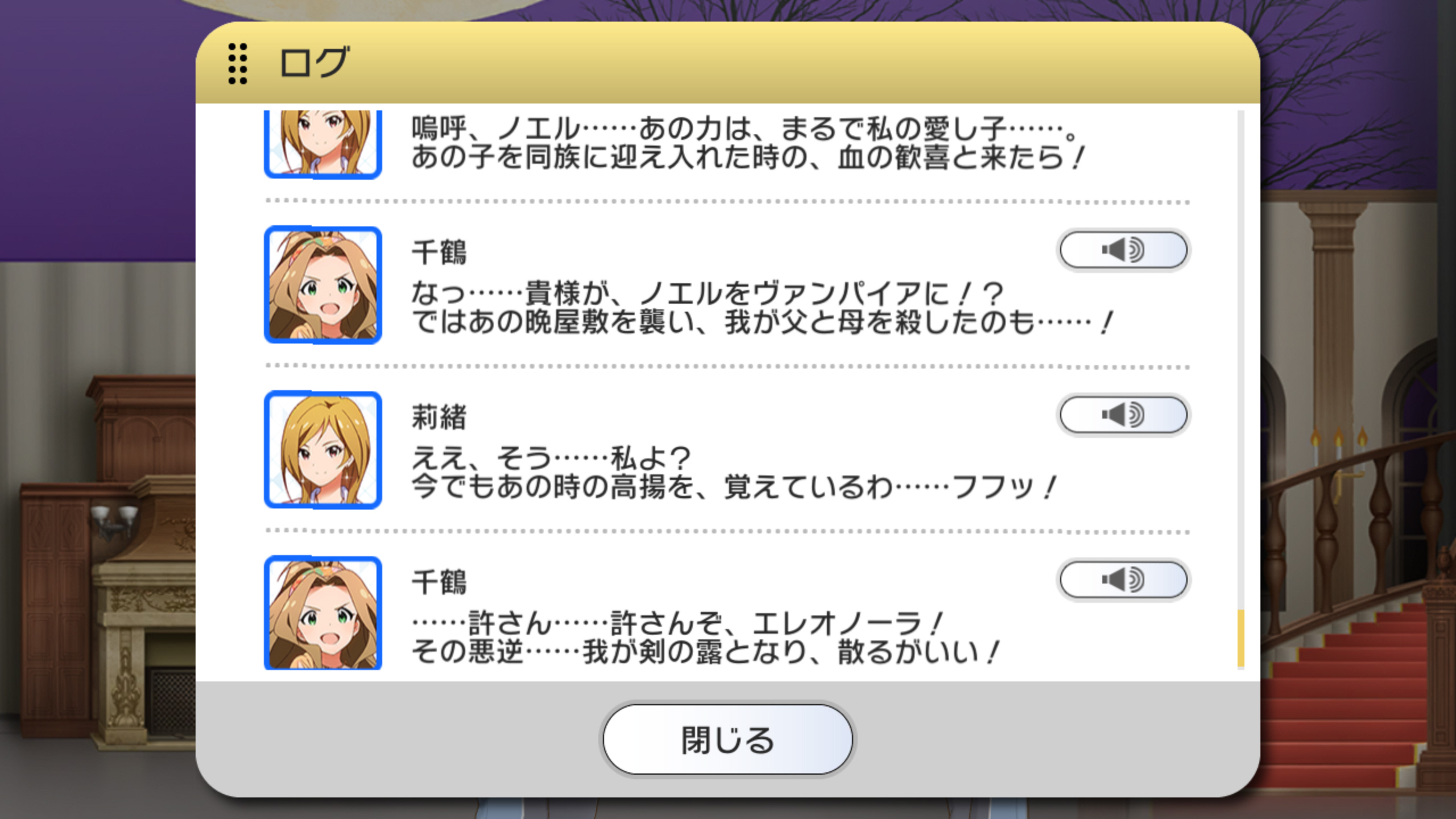
Task: Click the 千鶴 name above 許さん line
Action: [439, 582]
